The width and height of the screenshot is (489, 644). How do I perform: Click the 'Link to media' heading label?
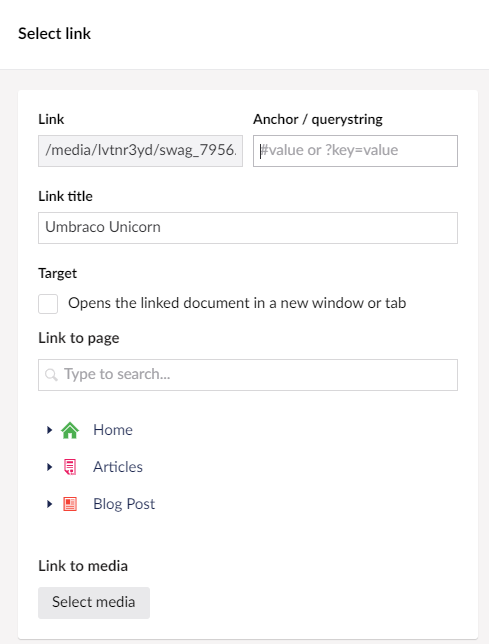83,566
